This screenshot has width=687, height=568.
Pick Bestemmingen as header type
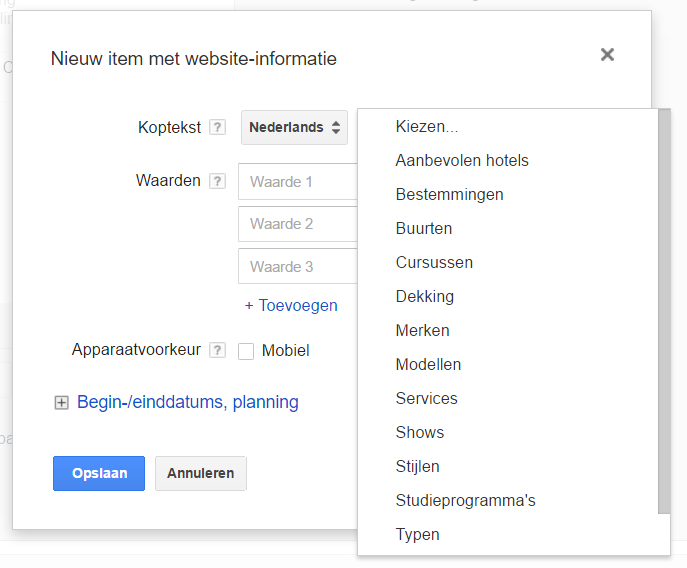pyautogui.click(x=449, y=194)
